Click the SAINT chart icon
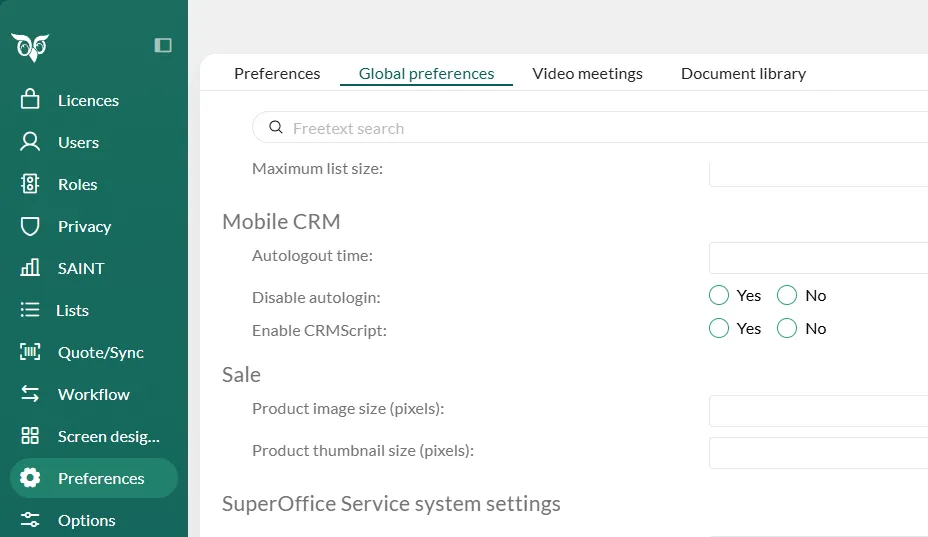This screenshot has width=928, height=537. [30, 268]
